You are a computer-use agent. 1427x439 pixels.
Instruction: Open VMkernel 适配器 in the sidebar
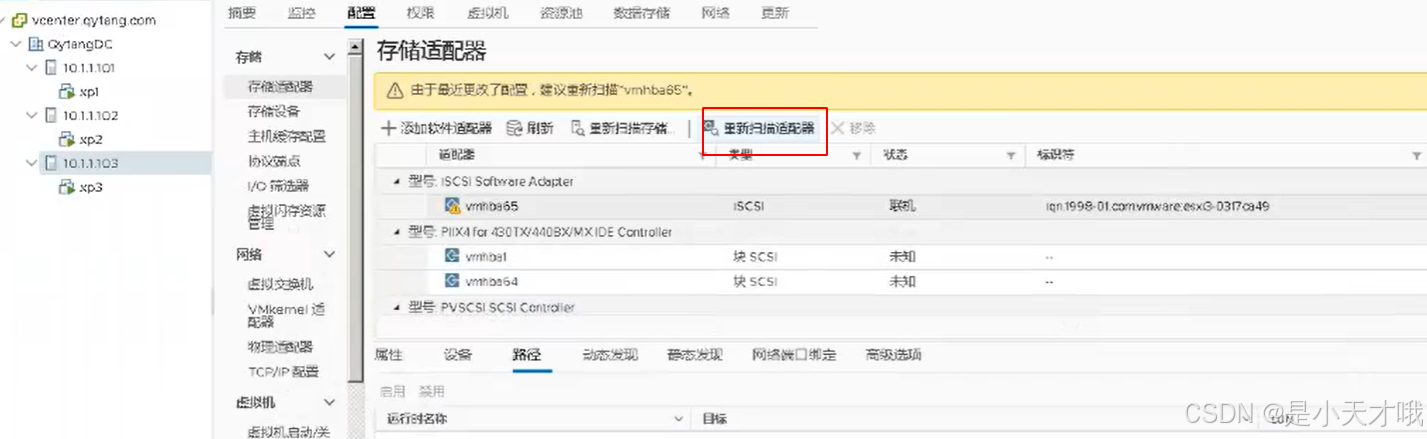286,316
